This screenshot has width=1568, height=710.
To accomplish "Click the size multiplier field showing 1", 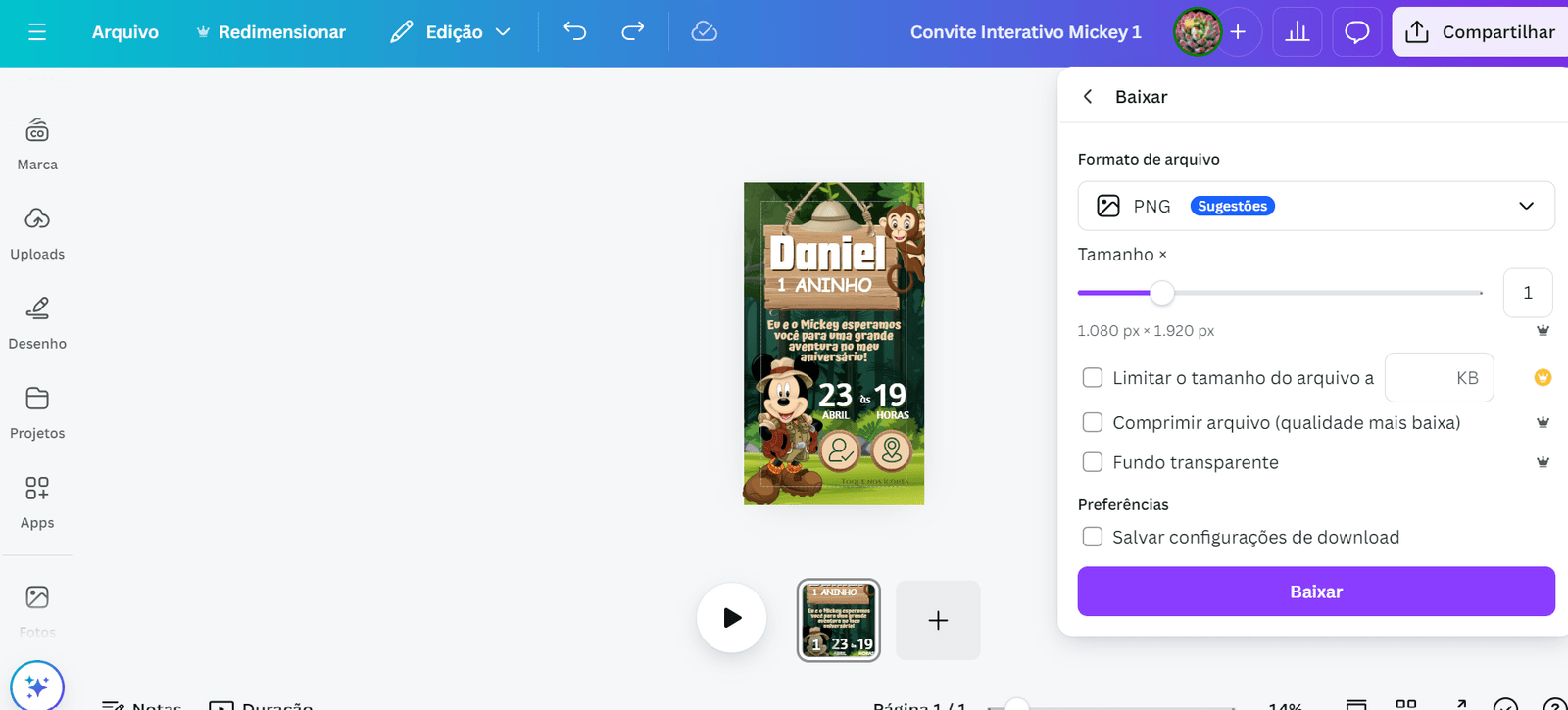I will [1528, 293].
